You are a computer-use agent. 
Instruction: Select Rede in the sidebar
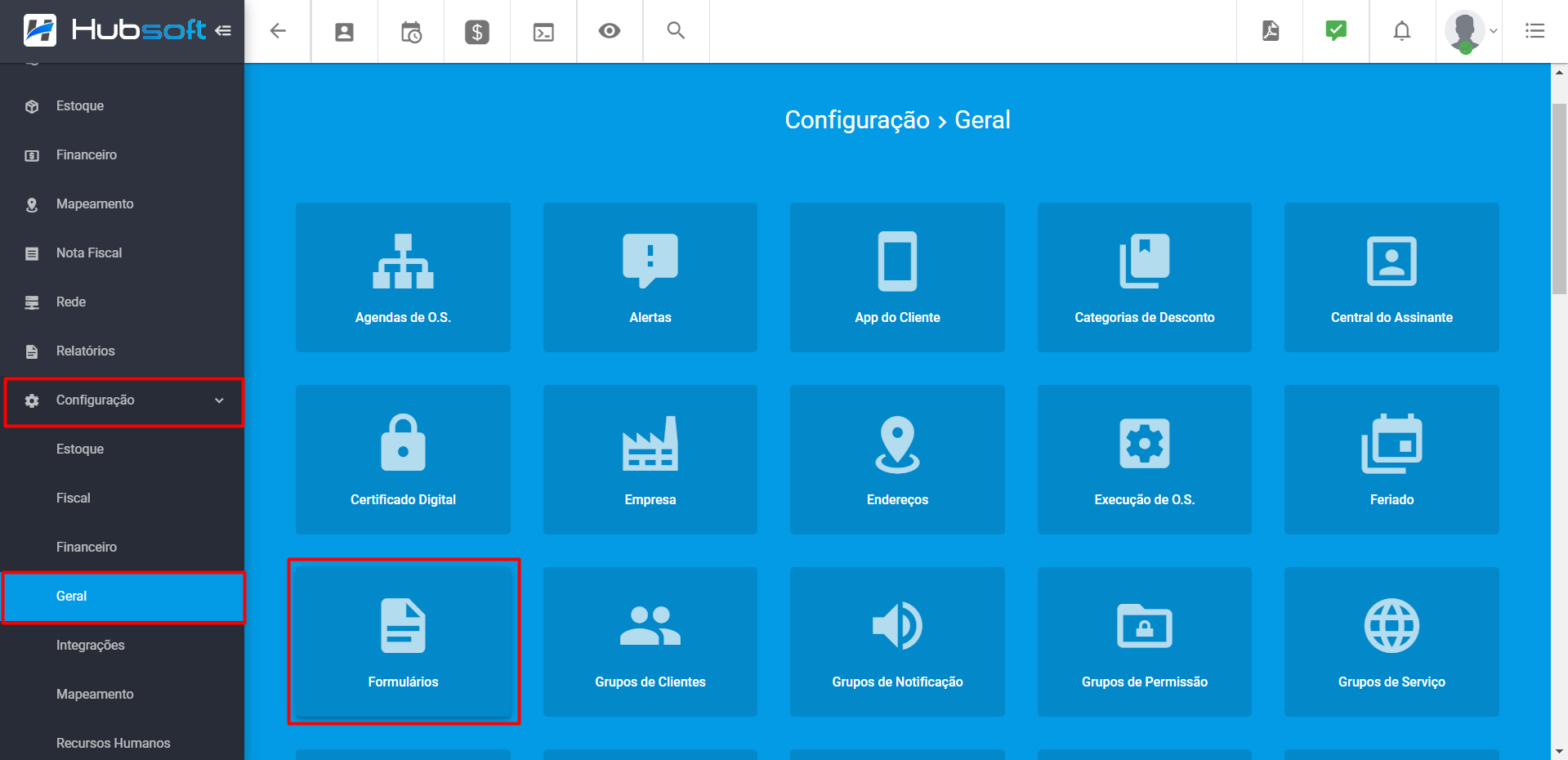click(x=123, y=302)
